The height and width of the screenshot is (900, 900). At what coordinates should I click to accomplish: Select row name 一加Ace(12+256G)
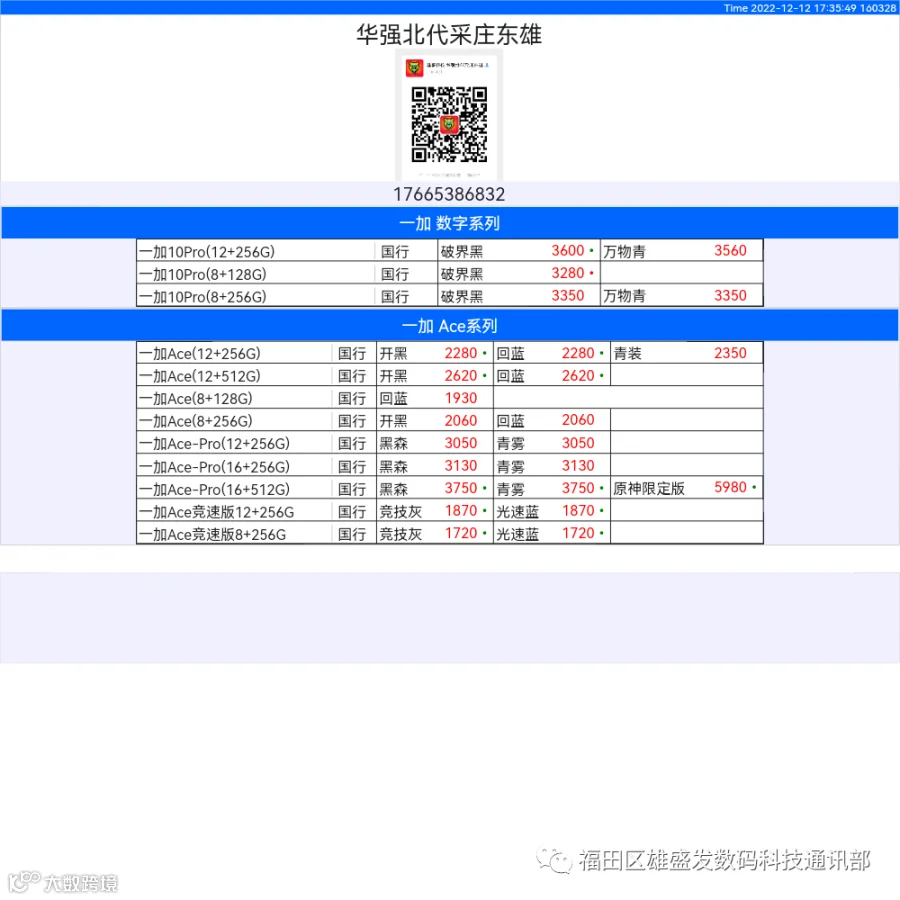(200, 354)
